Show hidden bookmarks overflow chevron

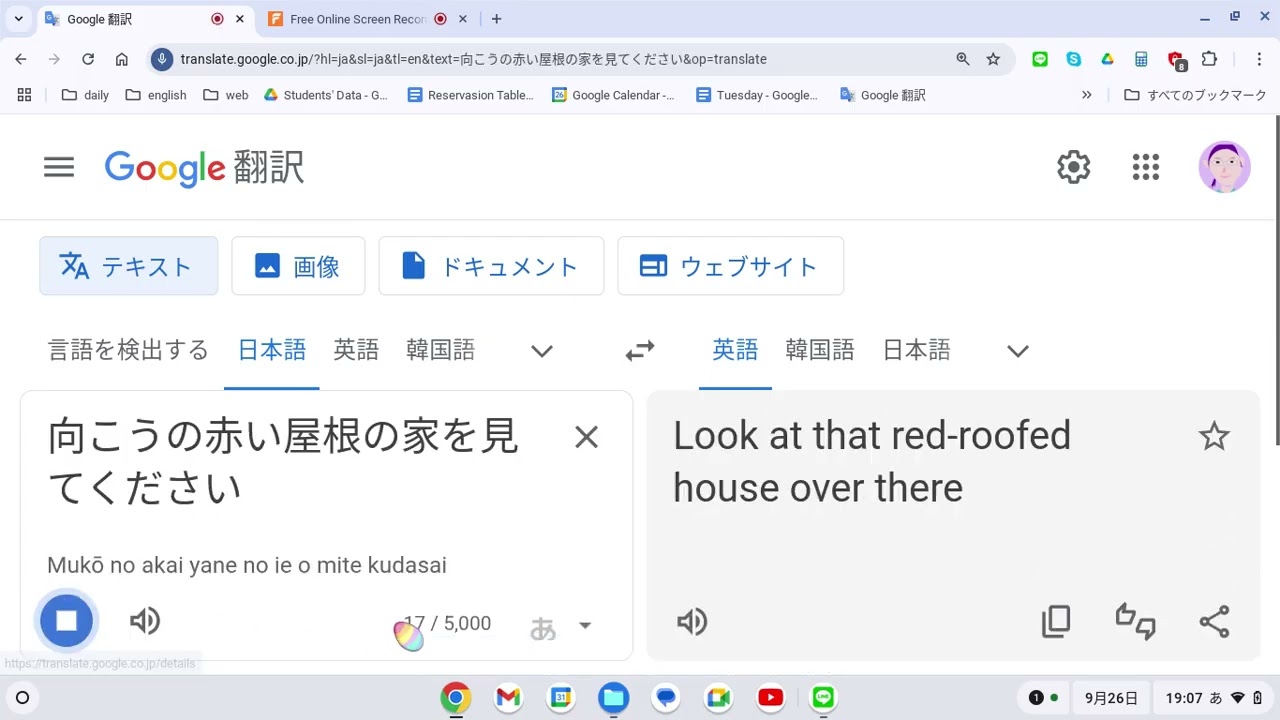pyautogui.click(x=1087, y=95)
